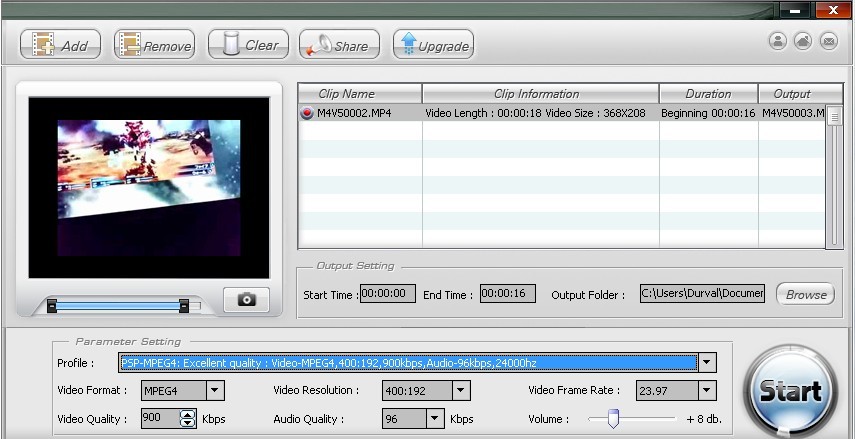Click the Duration column header
Viewport: 855px width, 439px height.
coord(707,94)
